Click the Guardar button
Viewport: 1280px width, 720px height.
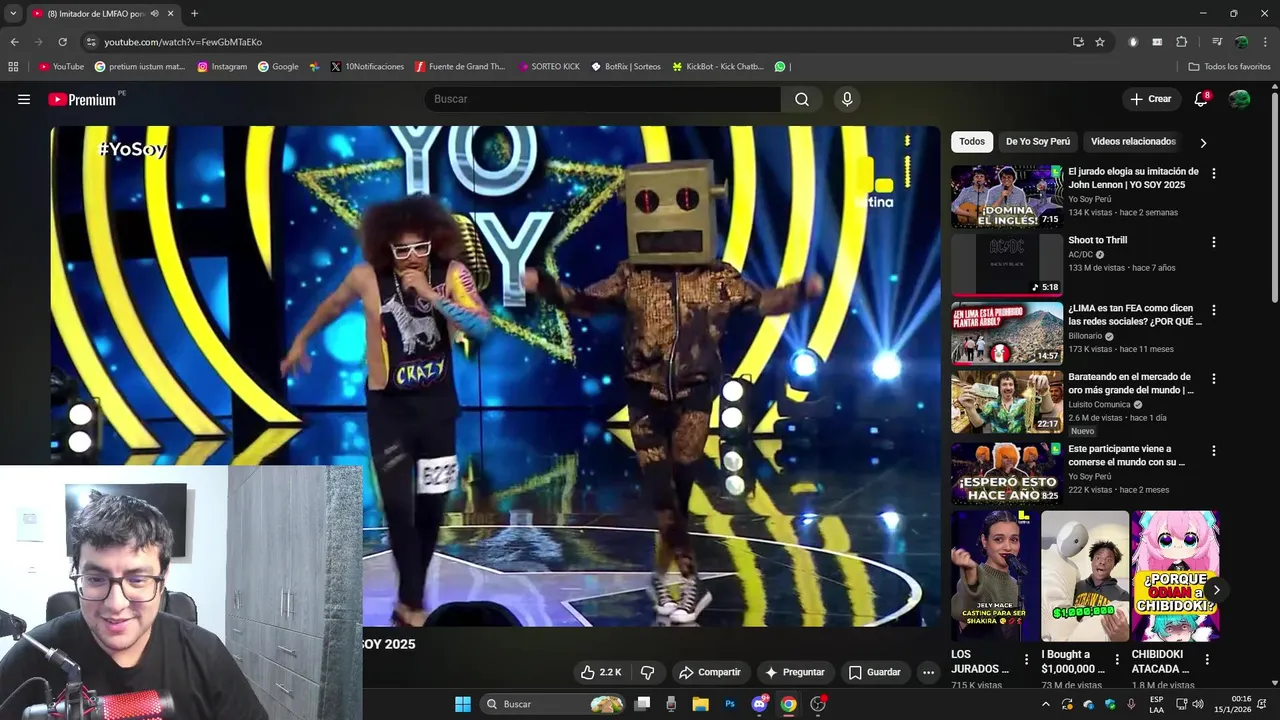pos(875,672)
